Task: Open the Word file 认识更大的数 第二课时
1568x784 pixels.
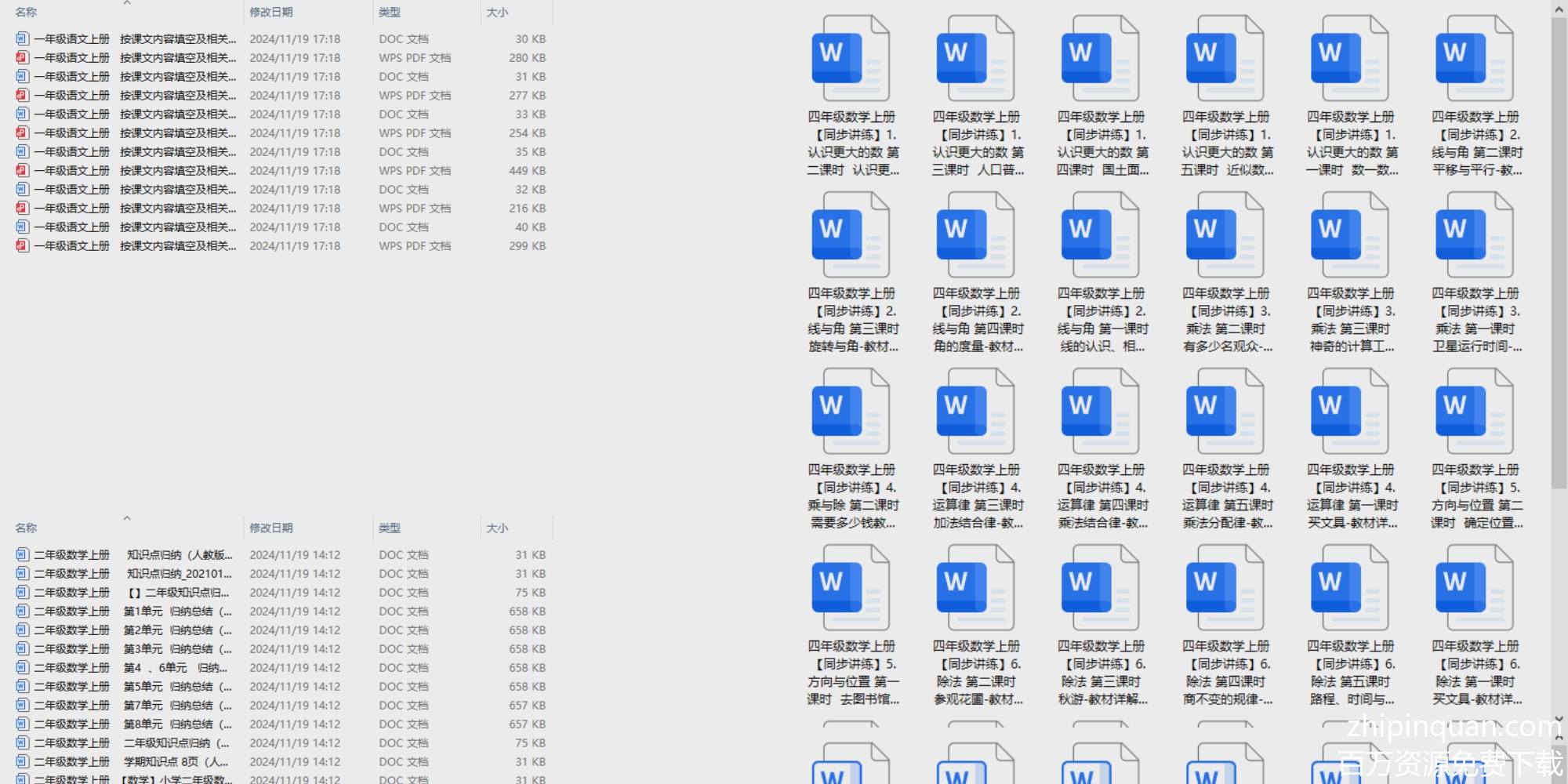Action: click(851, 59)
